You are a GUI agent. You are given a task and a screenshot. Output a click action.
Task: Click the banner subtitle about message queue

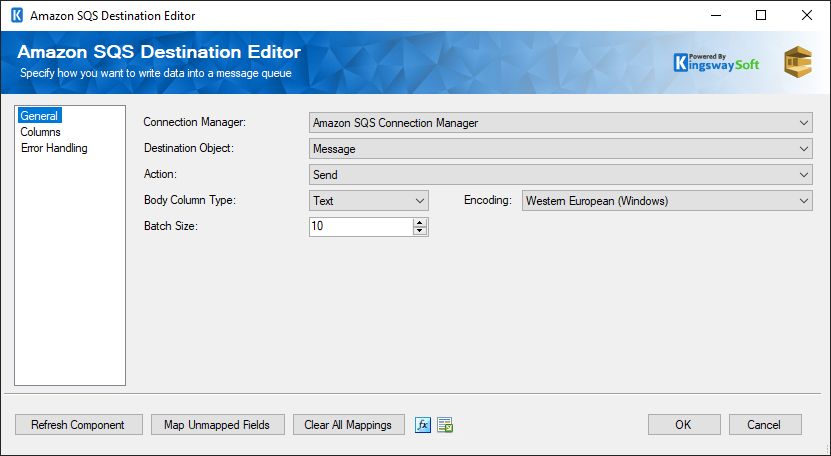156,73
